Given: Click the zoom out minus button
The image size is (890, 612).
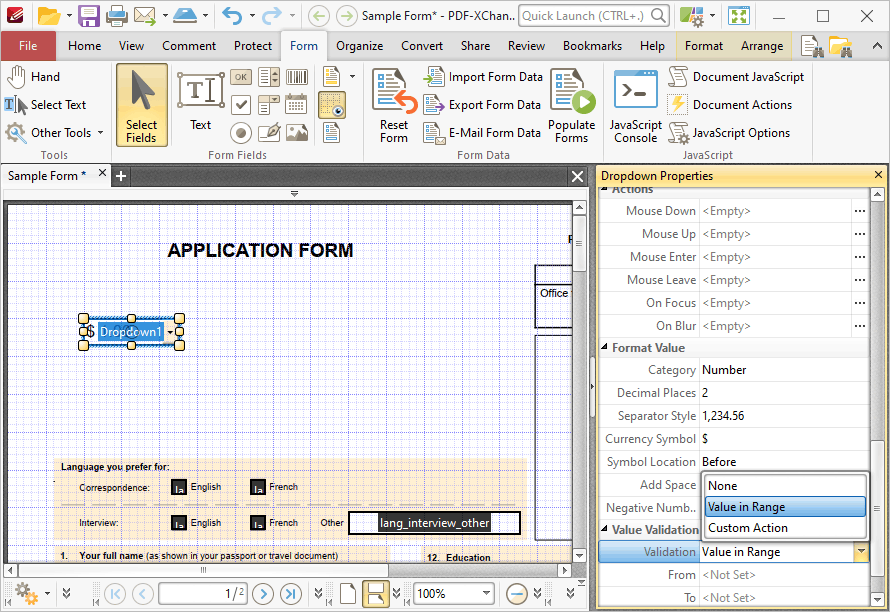Looking at the screenshot, I should 517,594.
